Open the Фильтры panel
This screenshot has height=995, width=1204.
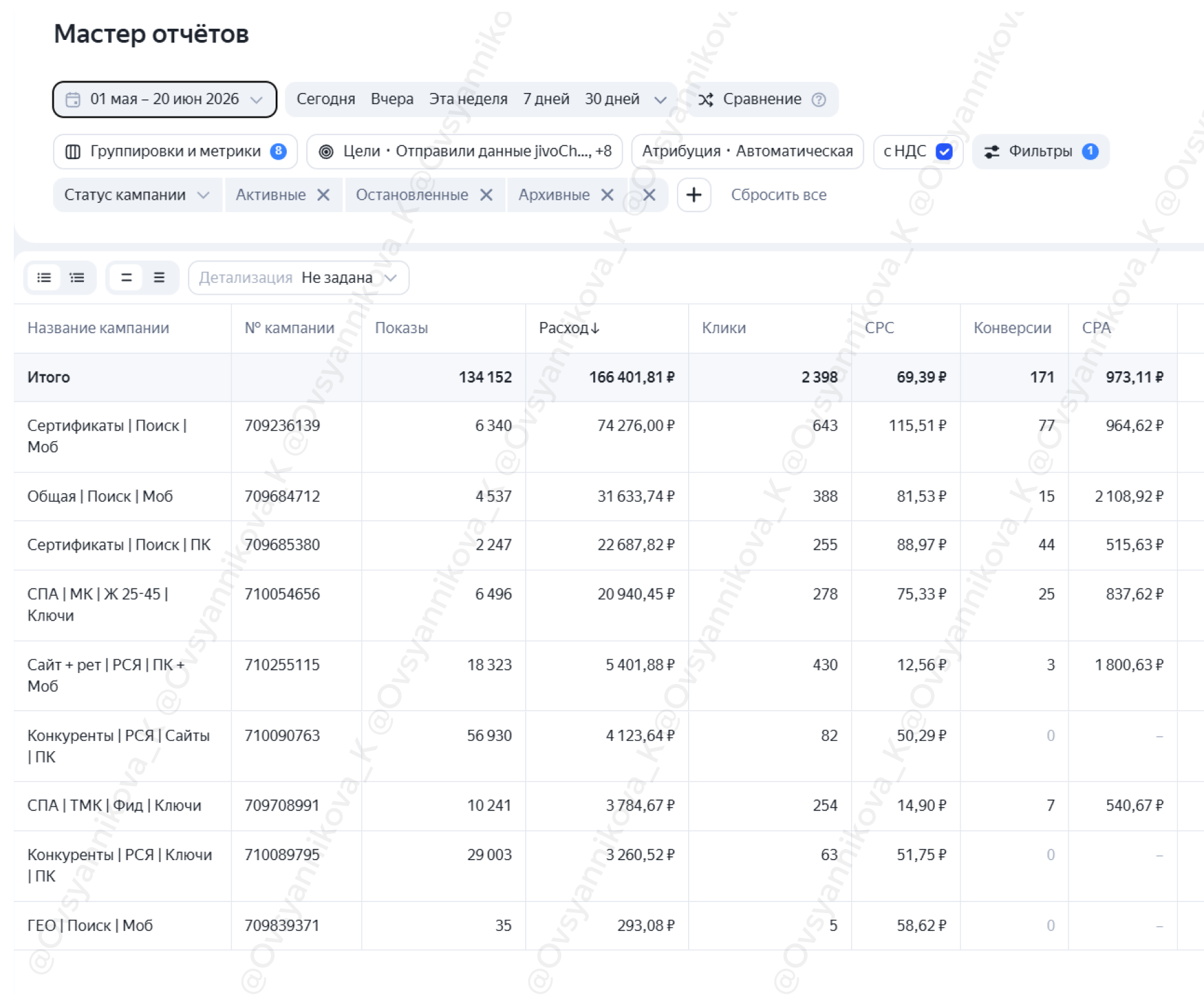1040,152
